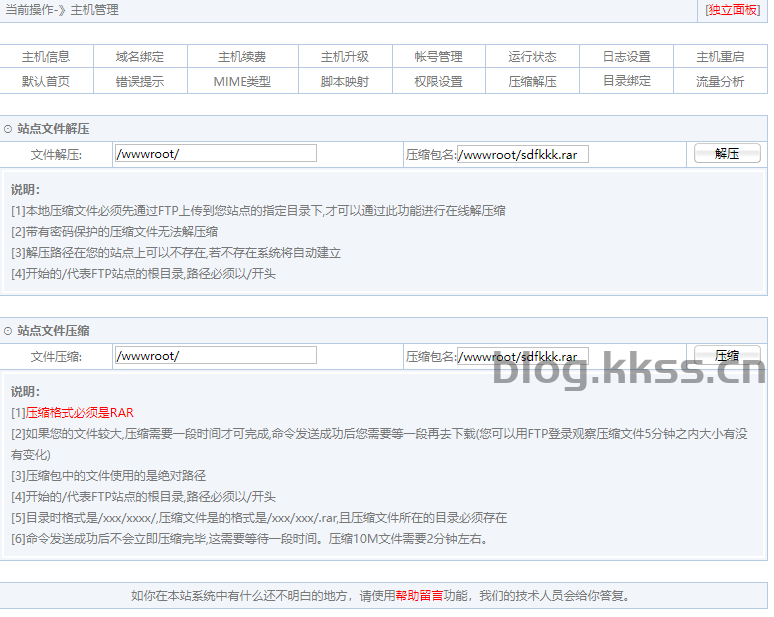Focus the 文件解压 path input field
This screenshot has height=617, width=774.
(215, 154)
